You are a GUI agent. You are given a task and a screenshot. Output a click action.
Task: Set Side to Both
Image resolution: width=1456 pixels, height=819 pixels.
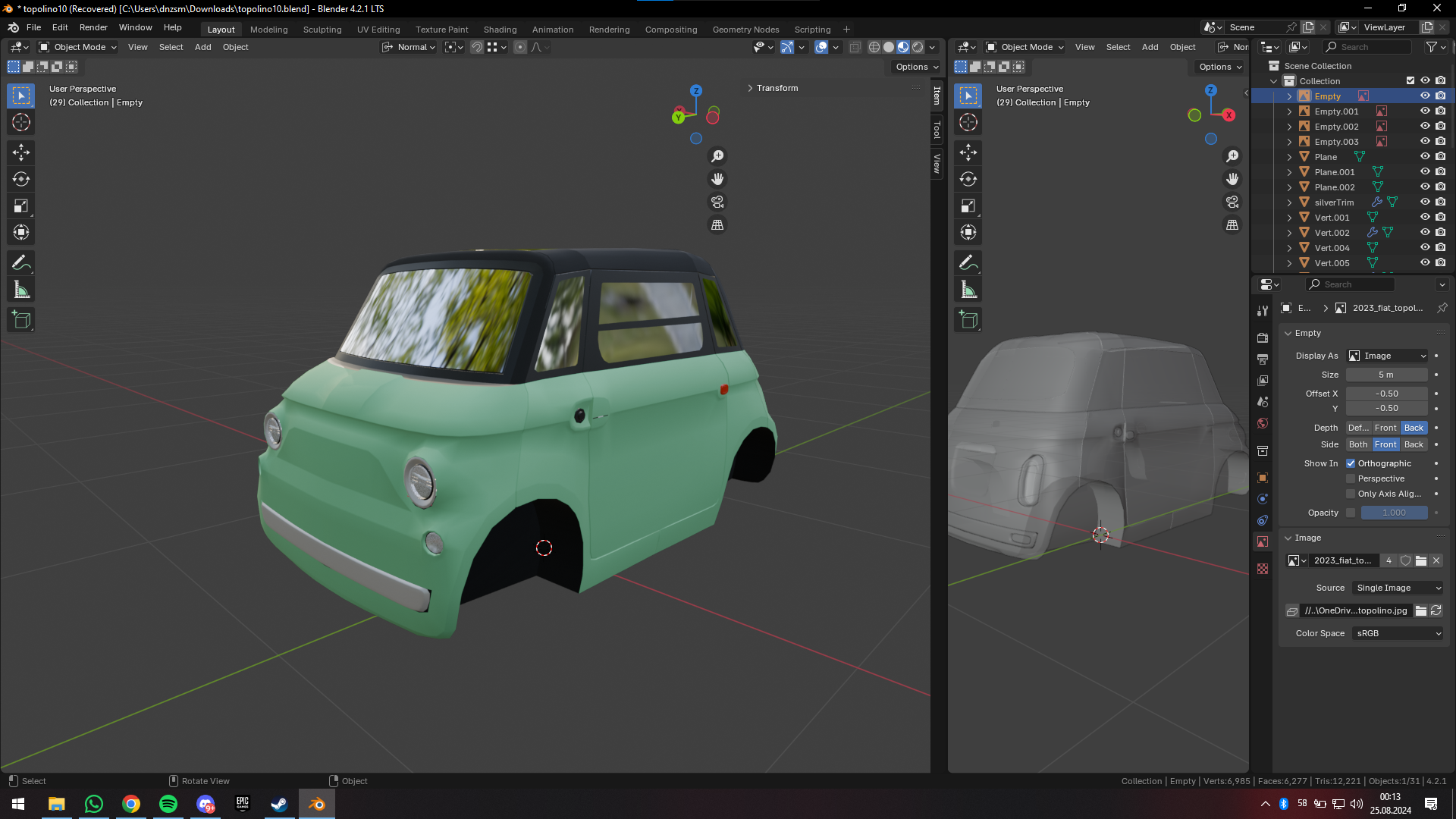click(1358, 444)
